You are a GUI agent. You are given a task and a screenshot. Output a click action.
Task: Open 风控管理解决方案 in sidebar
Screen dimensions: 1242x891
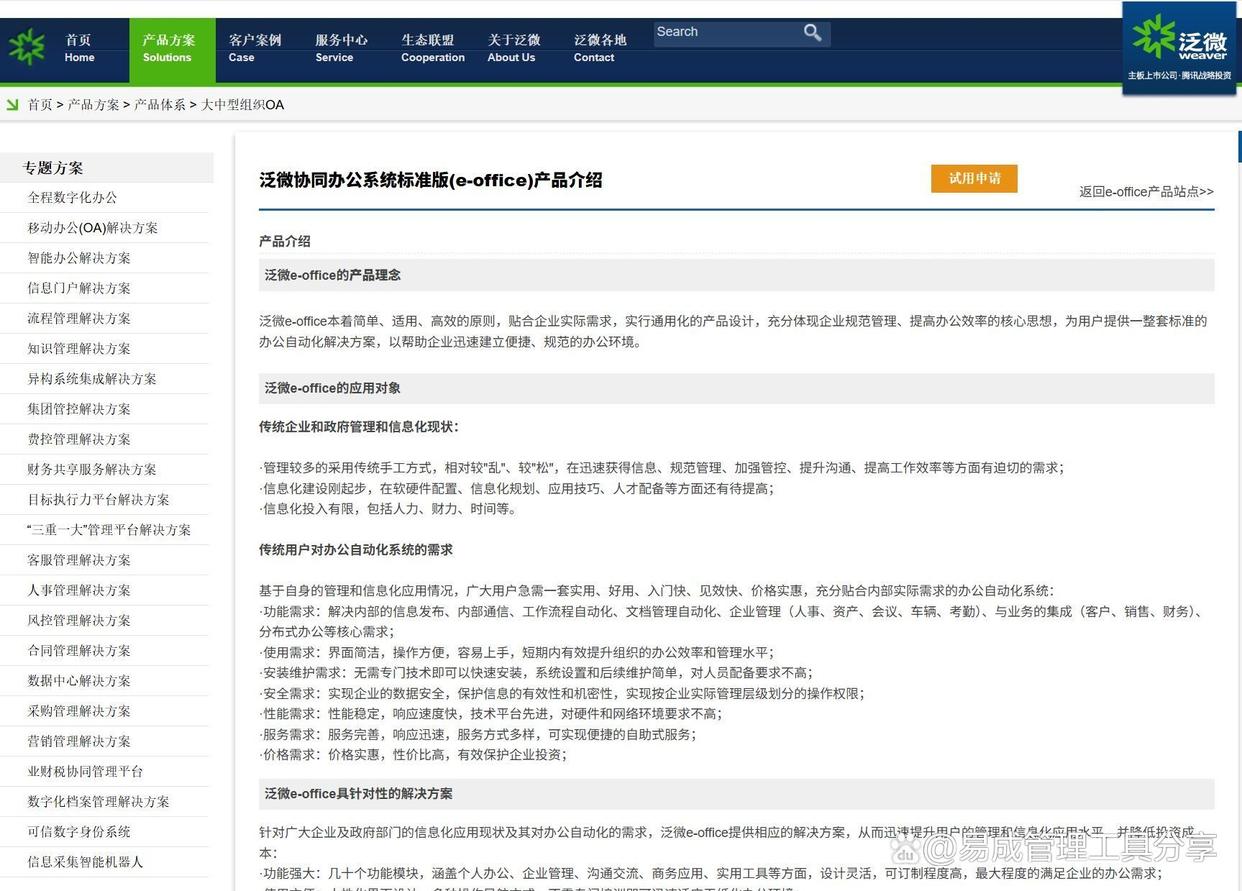tap(79, 620)
